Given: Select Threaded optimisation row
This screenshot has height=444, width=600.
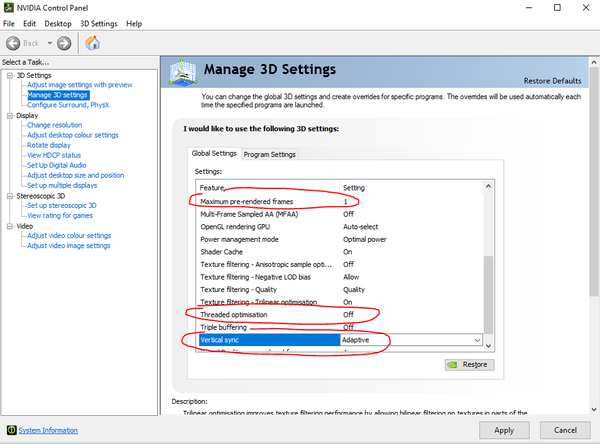Looking at the screenshot, I should pyautogui.click(x=339, y=315).
